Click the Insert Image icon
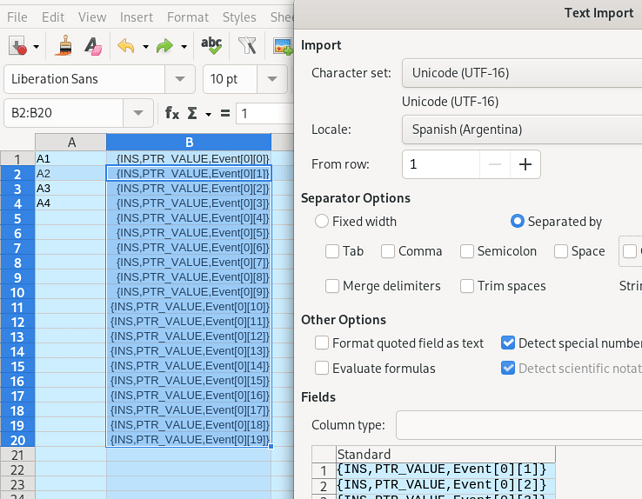The image size is (642, 499). pos(283,46)
